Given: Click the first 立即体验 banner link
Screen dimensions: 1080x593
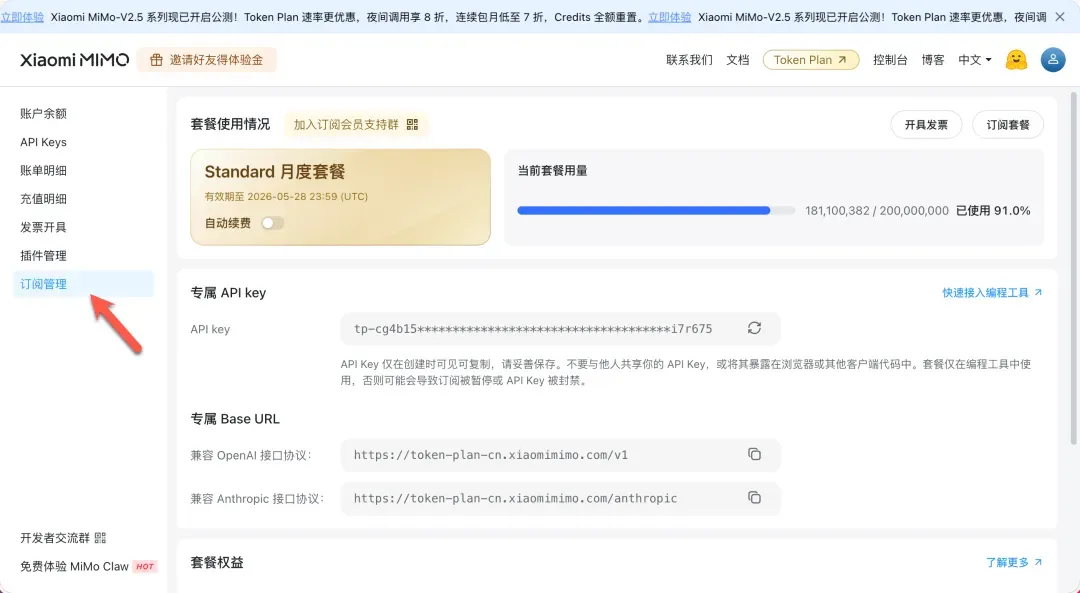Looking at the screenshot, I should point(22,17).
